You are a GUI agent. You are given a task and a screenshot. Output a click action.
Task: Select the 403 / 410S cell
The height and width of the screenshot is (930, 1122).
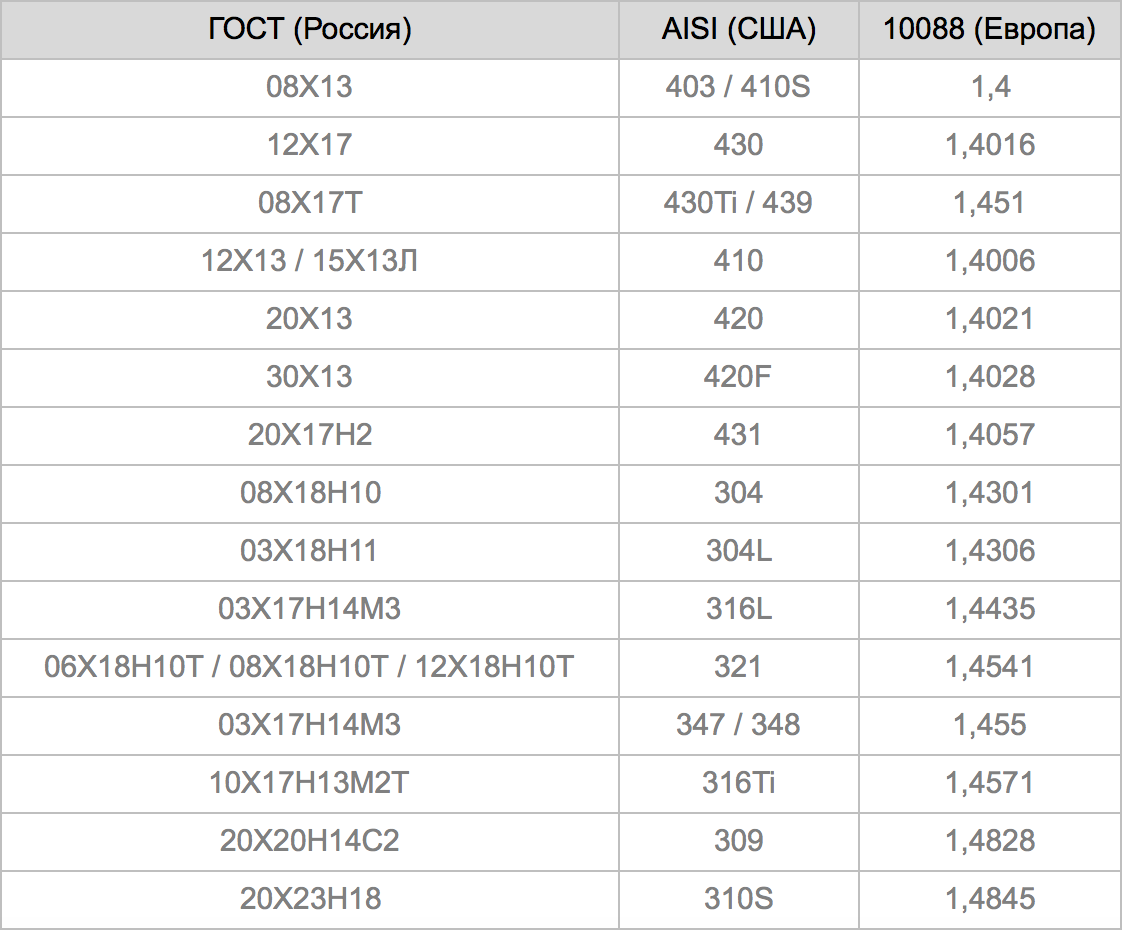pyautogui.click(x=739, y=87)
